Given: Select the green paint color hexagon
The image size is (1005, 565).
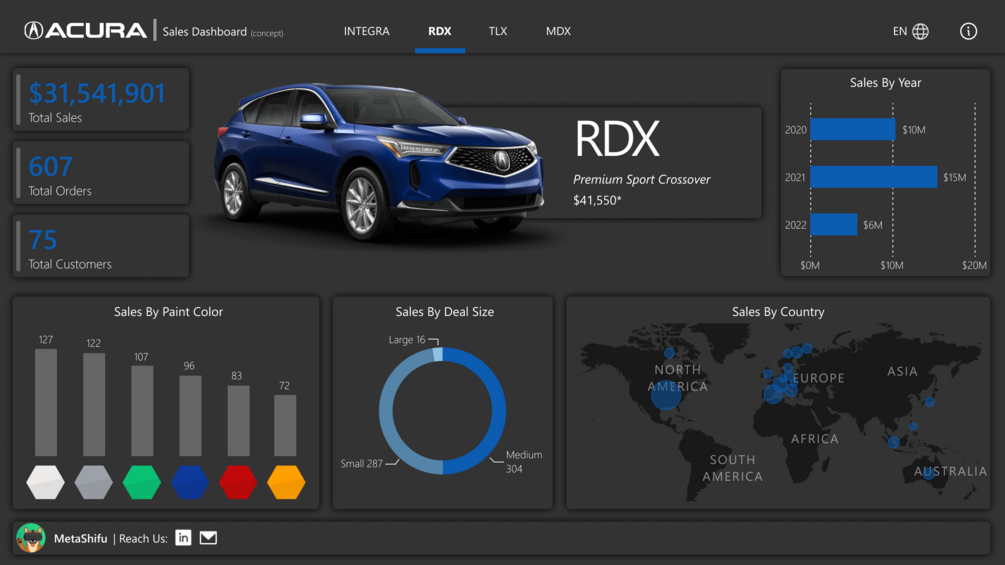Looking at the screenshot, I should click(x=142, y=482).
